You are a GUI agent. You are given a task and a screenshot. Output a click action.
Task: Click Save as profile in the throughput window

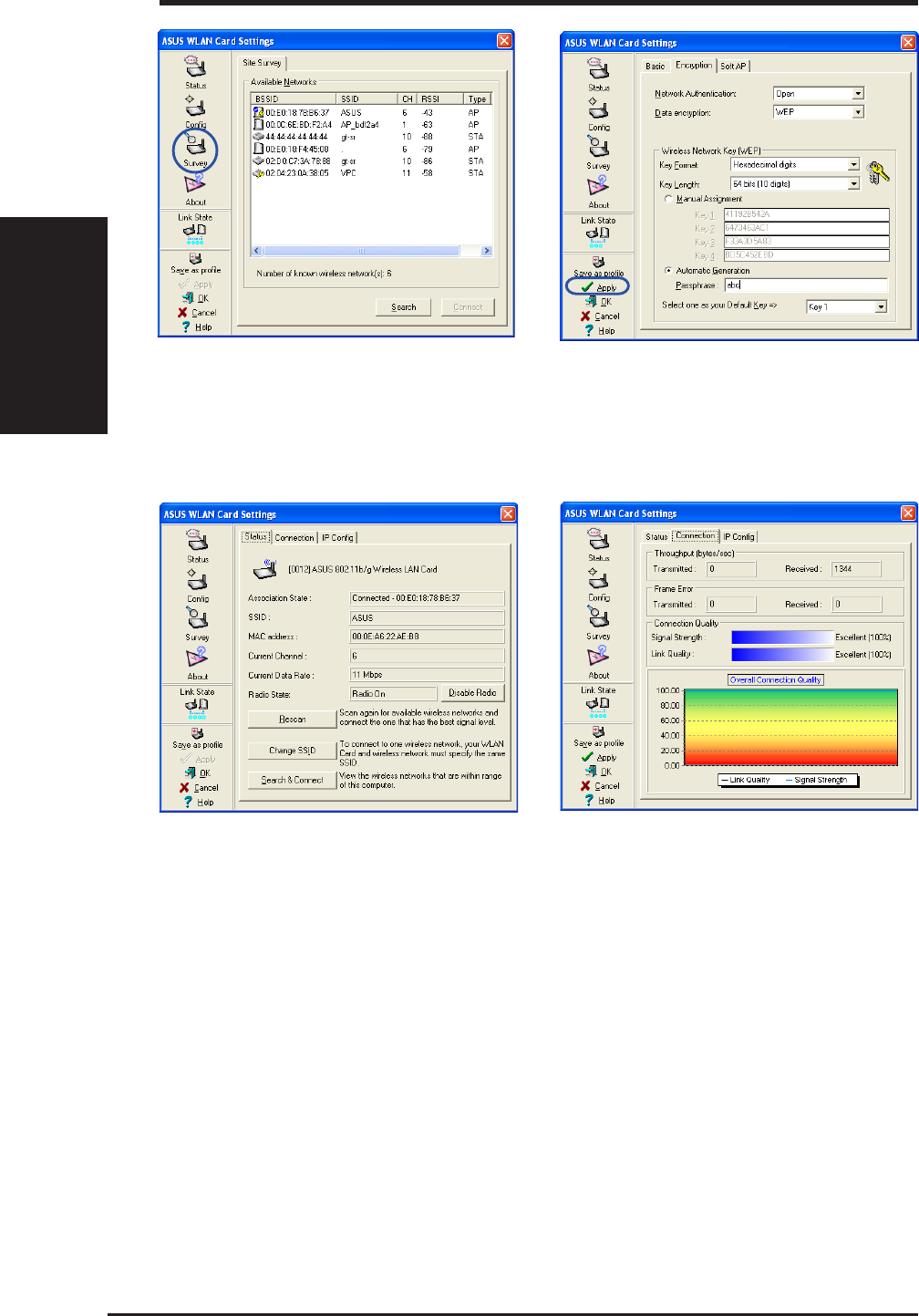pyautogui.click(x=598, y=737)
